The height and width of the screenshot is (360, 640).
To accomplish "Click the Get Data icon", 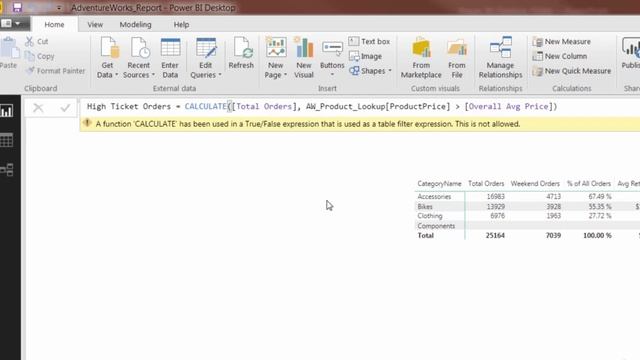I will 109,47.
